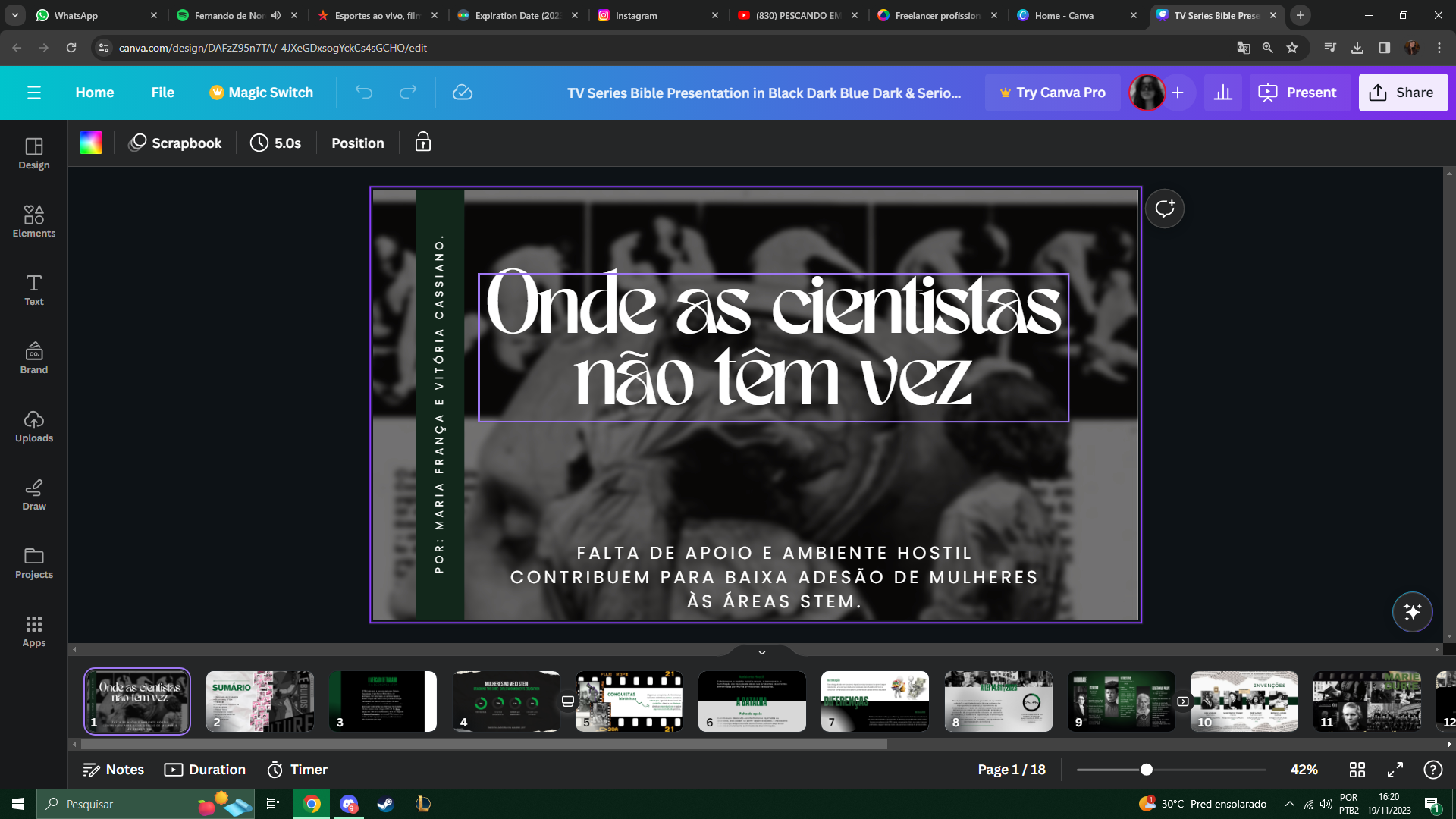The height and width of the screenshot is (819, 1456).
Task: Open the hamburger main menu
Action: pos(34,93)
